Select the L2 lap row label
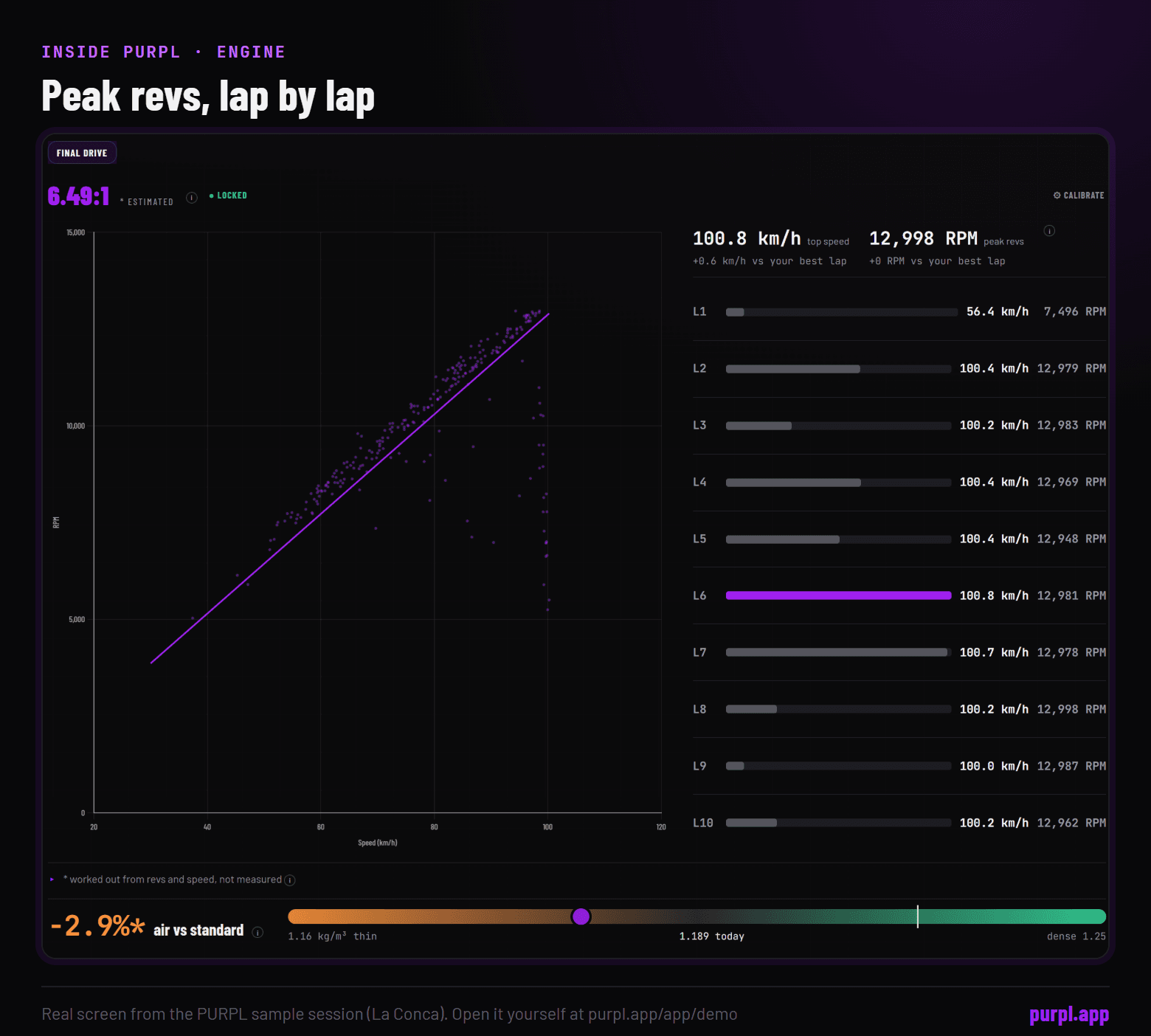This screenshot has height=1036, width=1151. (x=699, y=368)
